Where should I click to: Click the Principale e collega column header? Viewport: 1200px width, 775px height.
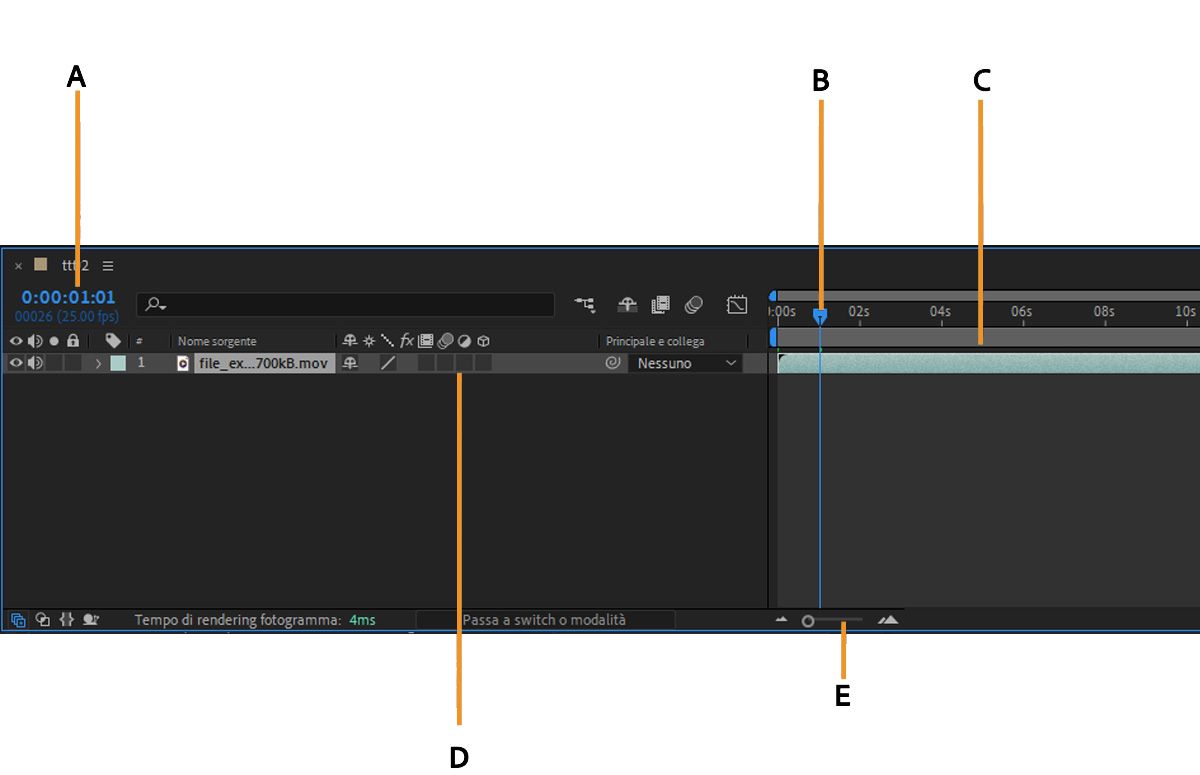[x=655, y=341]
